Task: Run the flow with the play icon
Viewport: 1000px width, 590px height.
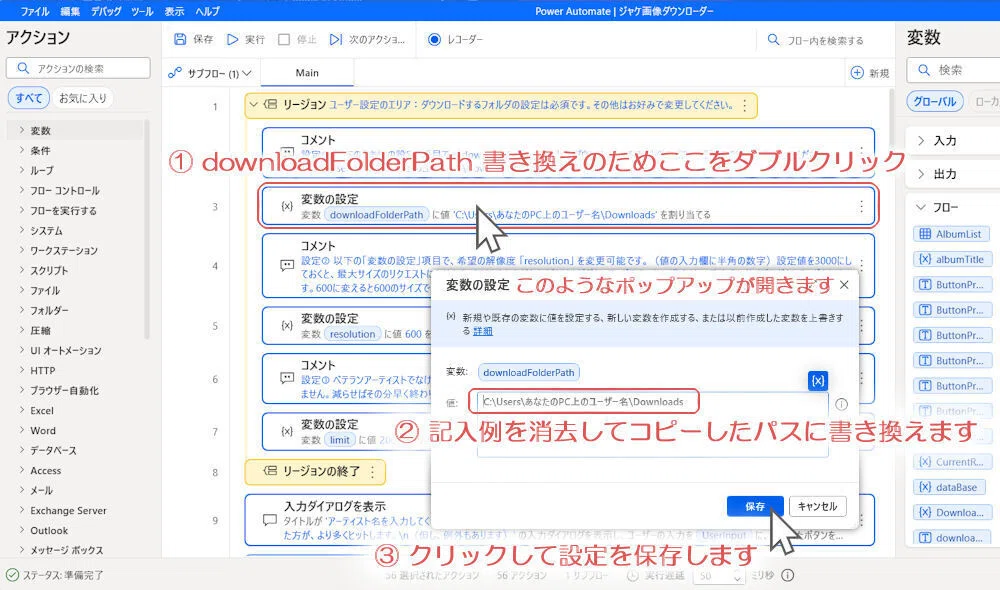Action: point(233,40)
